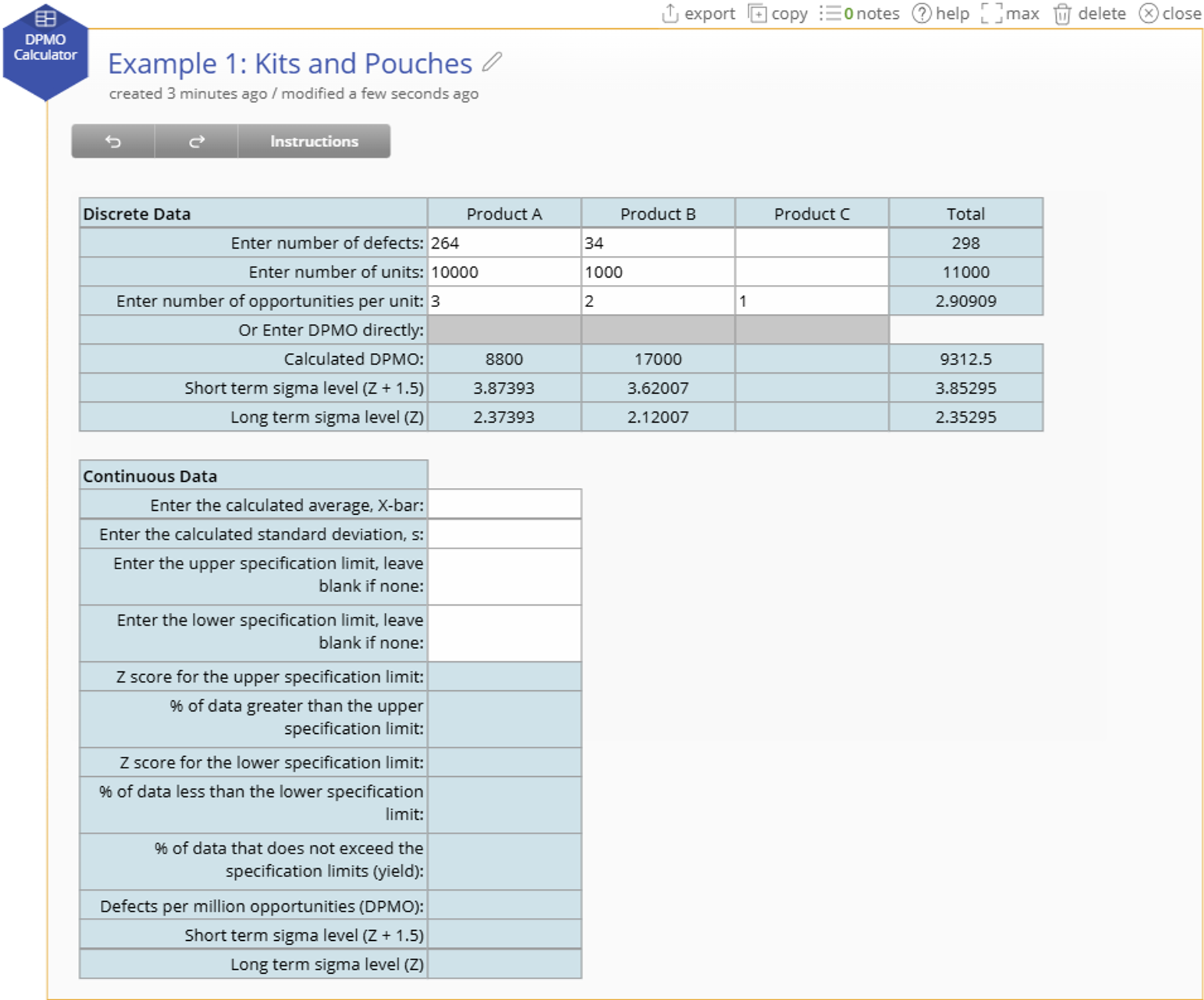Close the calculator with close icon
Image resolution: width=1204 pixels, height=1000 pixels.
point(1170,13)
